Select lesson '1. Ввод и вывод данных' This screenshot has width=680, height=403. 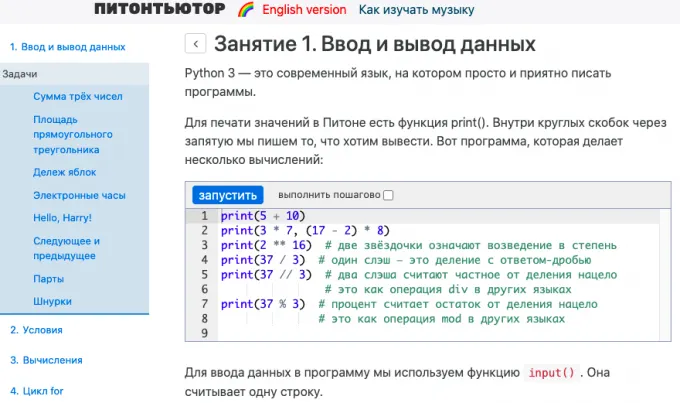tap(67, 47)
